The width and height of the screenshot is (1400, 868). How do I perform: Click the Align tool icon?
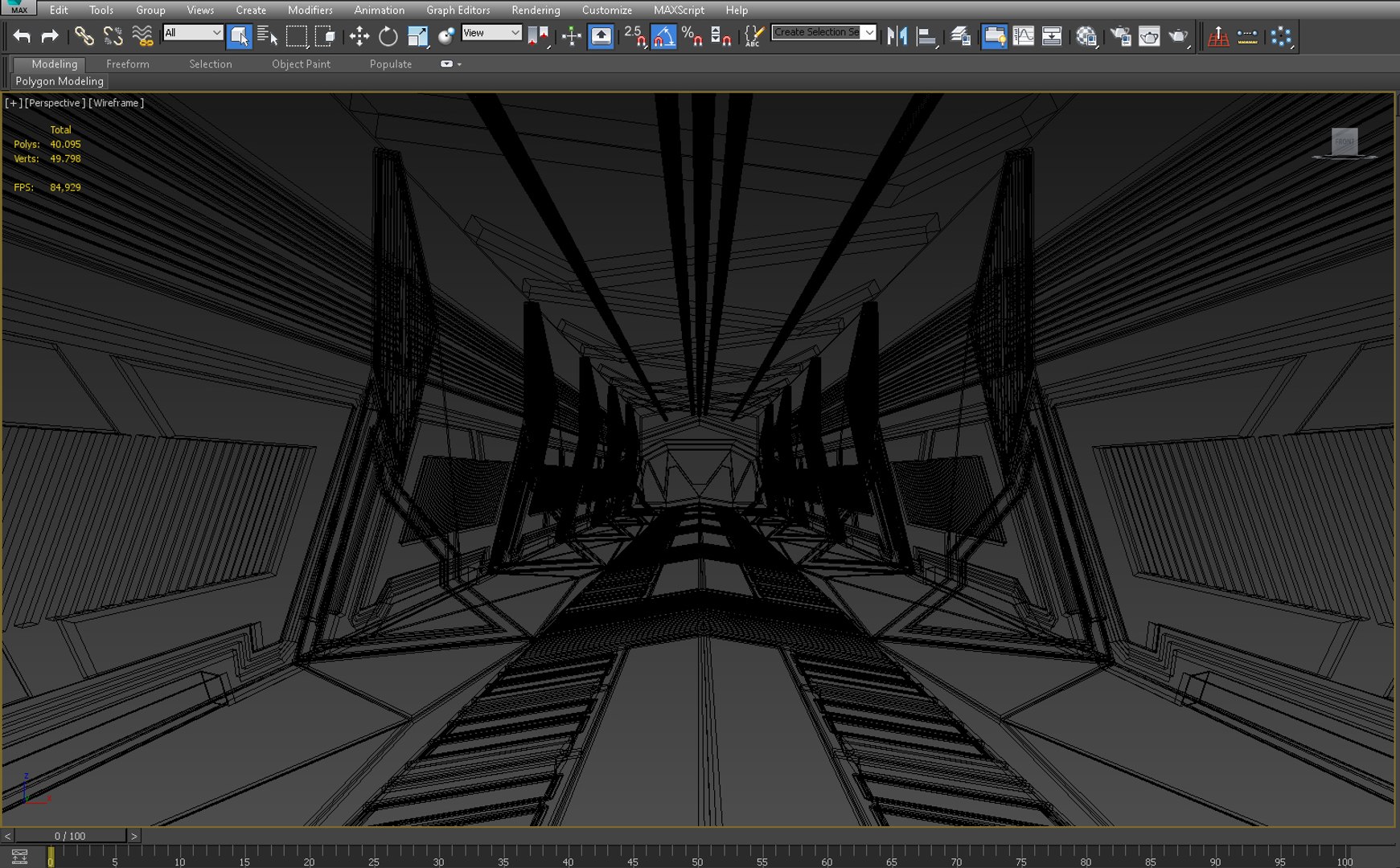(x=926, y=36)
